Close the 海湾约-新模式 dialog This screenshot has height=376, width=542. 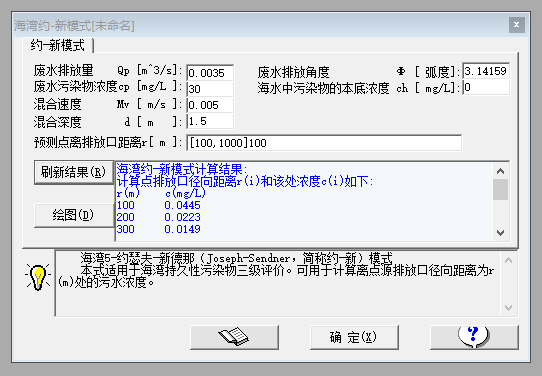tap(516, 25)
